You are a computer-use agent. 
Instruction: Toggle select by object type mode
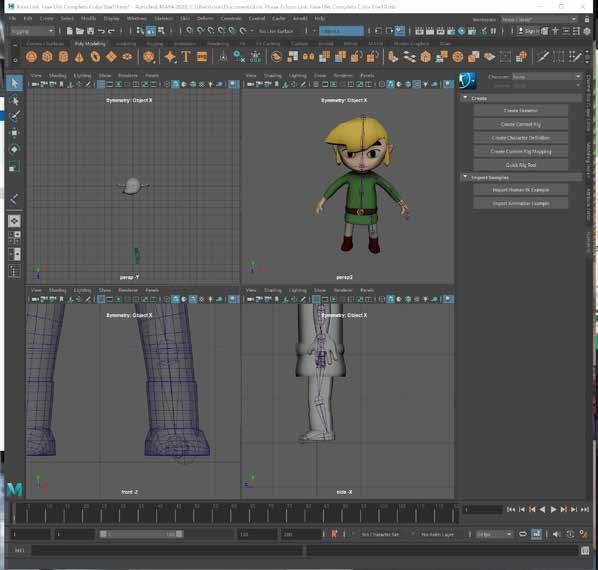(x=151, y=31)
